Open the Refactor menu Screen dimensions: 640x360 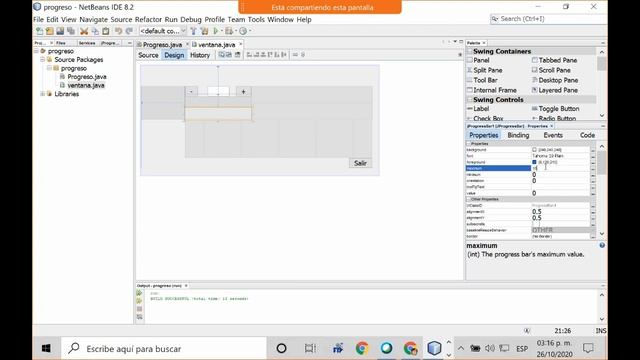pyautogui.click(x=148, y=20)
